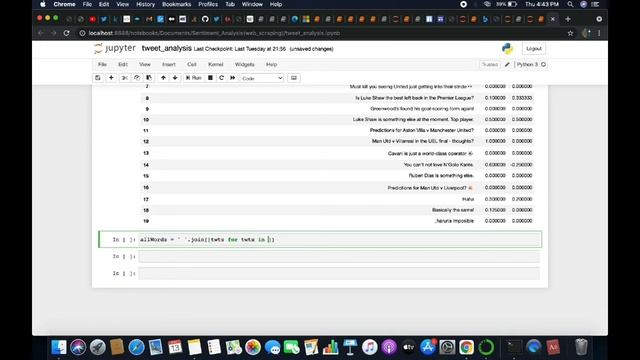Screen dimensions: 640x360
Task: Open the notebook File menu
Action: (x=102, y=64)
